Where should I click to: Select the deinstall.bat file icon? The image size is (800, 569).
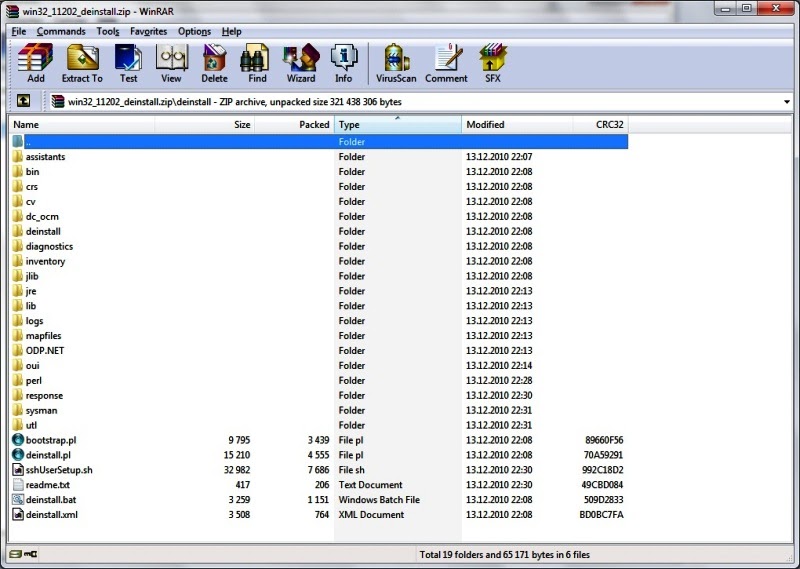(18, 499)
